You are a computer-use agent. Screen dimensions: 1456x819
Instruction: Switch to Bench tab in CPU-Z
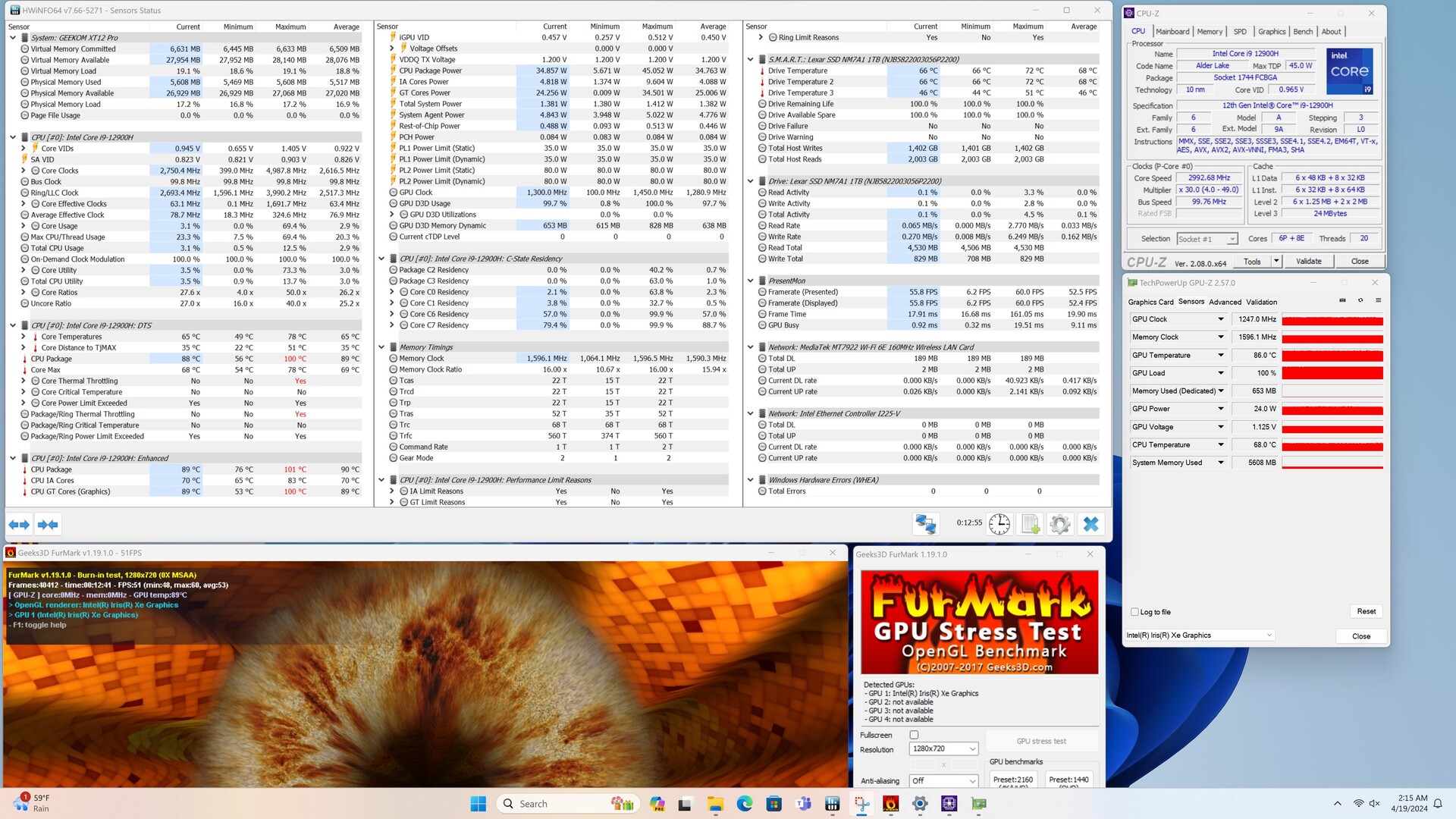1303,32
